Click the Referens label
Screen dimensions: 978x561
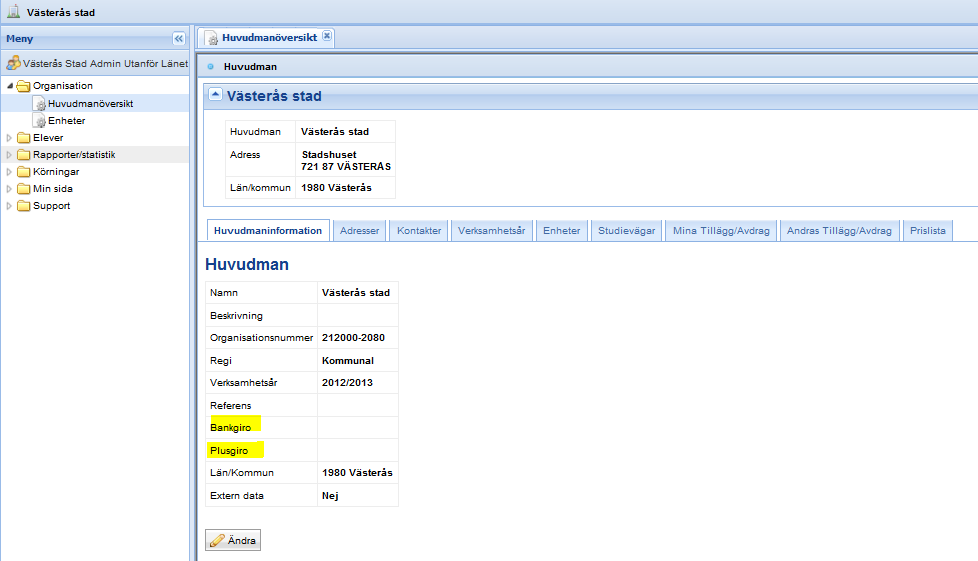point(231,406)
